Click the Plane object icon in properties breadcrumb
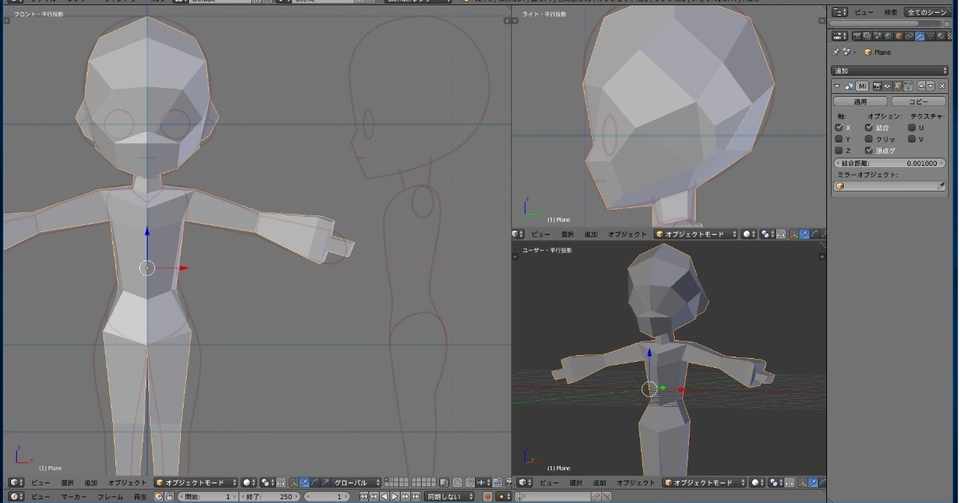 pyautogui.click(x=868, y=52)
